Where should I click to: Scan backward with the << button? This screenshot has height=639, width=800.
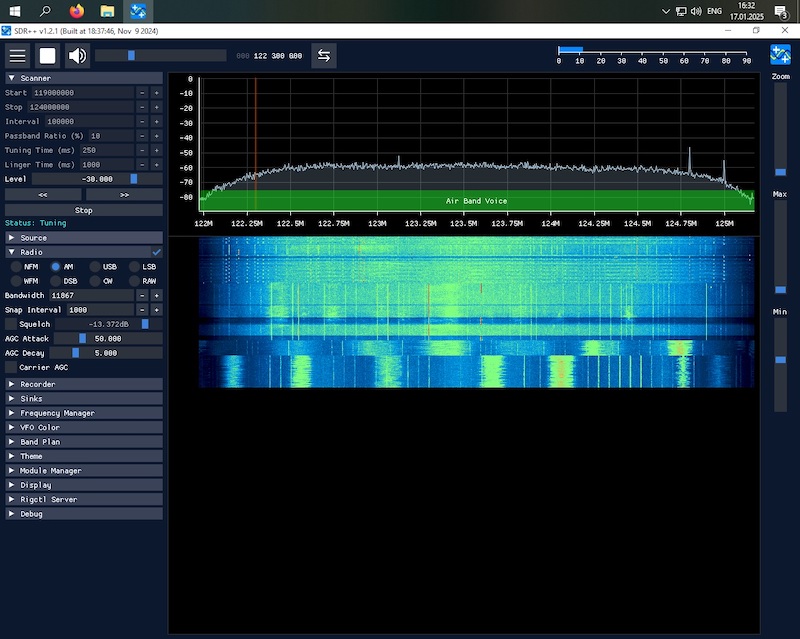tap(43, 195)
